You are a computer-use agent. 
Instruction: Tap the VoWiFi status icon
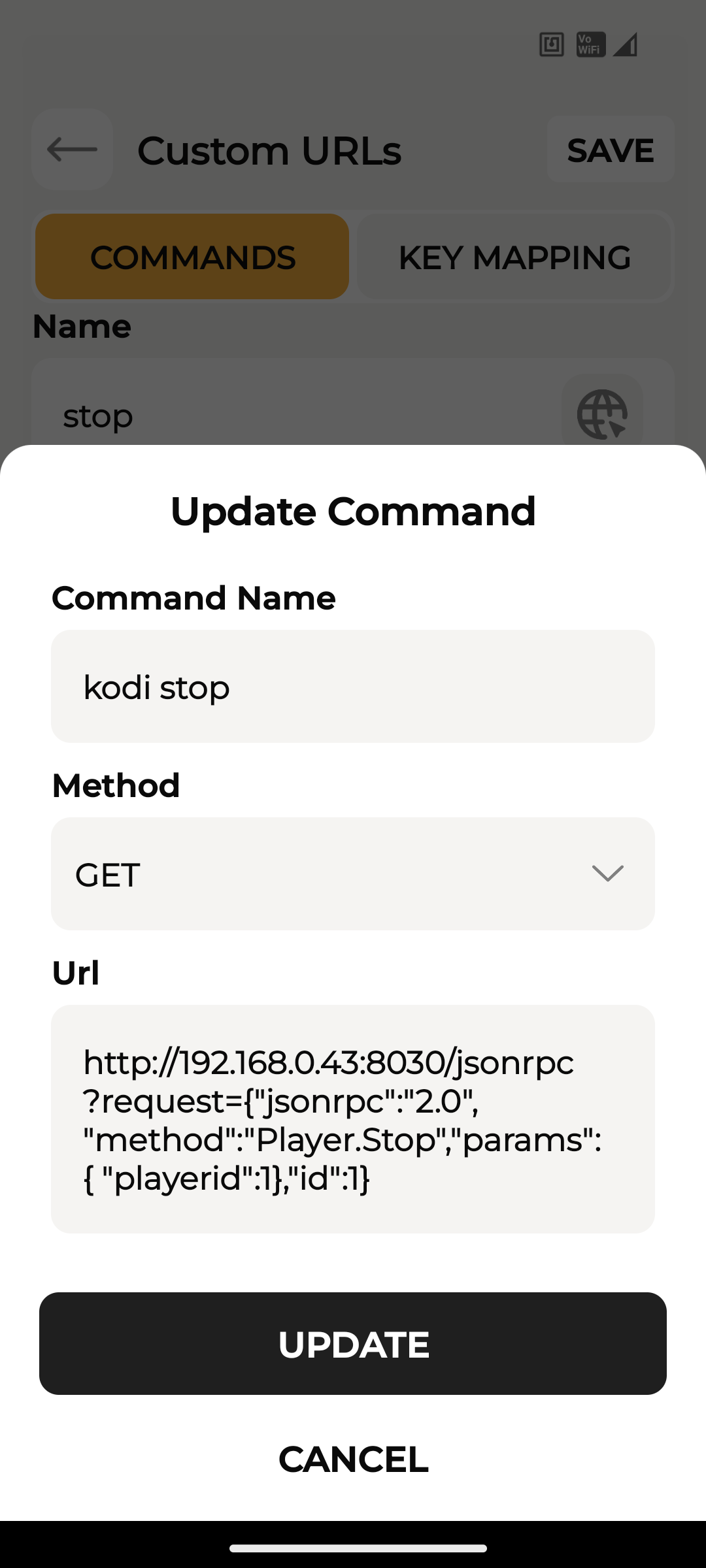(590, 45)
